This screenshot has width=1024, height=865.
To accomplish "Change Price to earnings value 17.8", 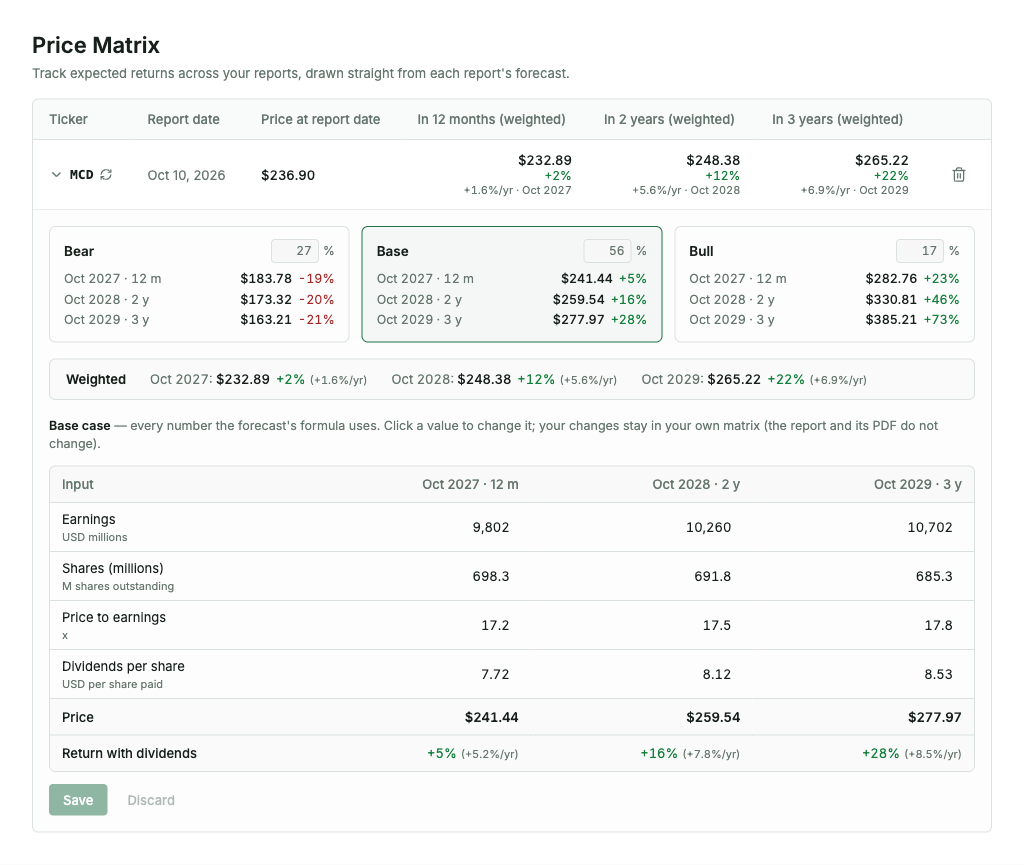I will 938,625.
